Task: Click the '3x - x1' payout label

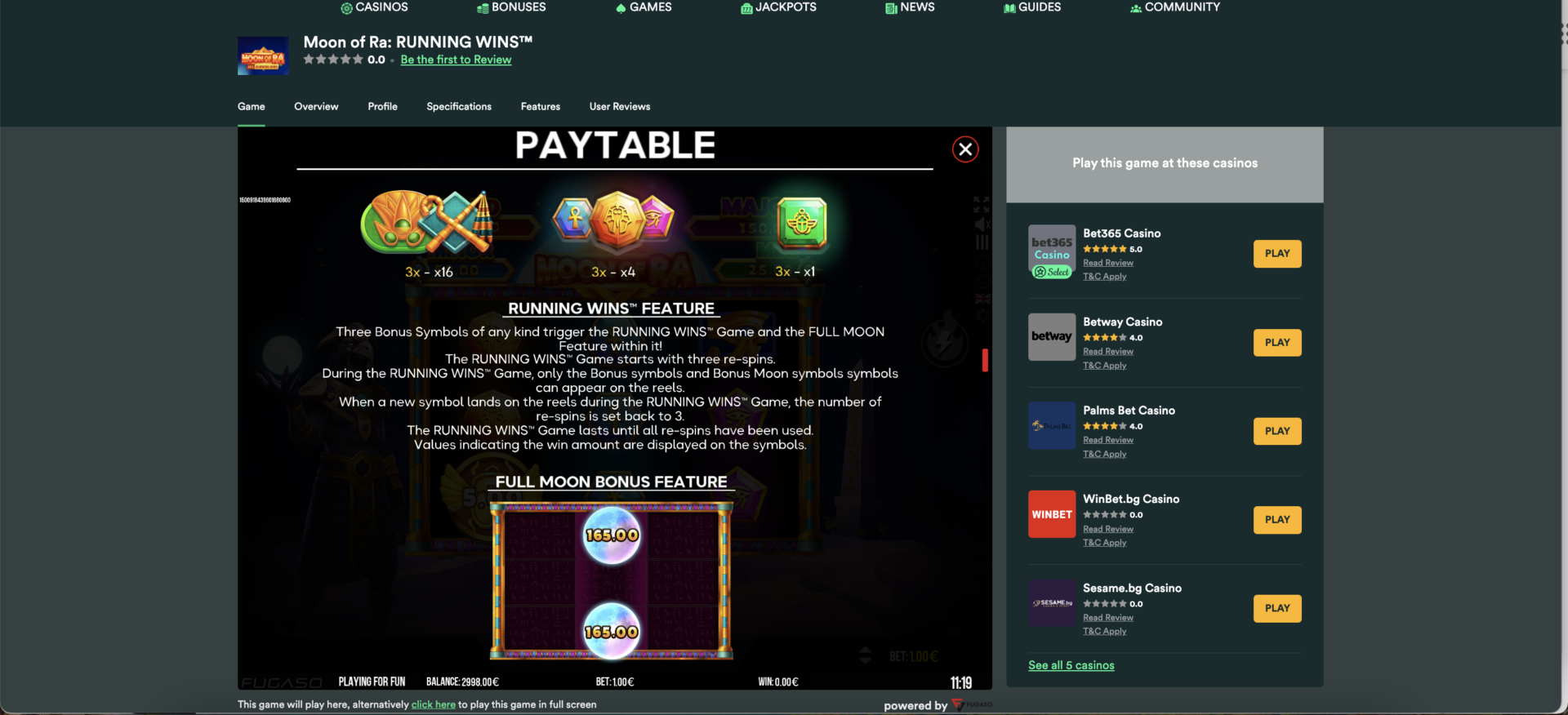Action: pos(795,272)
